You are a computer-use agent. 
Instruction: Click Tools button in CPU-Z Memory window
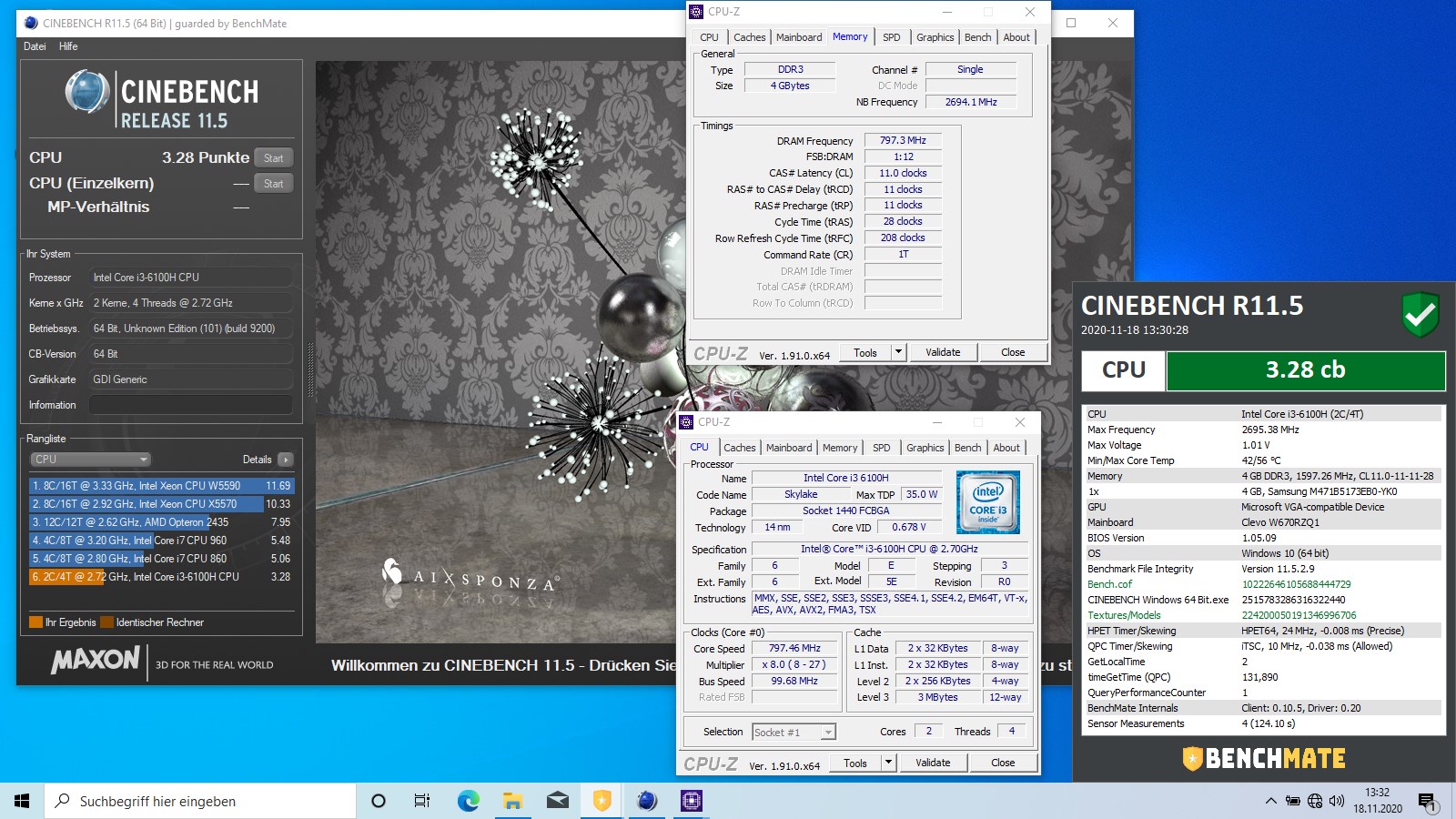865,352
